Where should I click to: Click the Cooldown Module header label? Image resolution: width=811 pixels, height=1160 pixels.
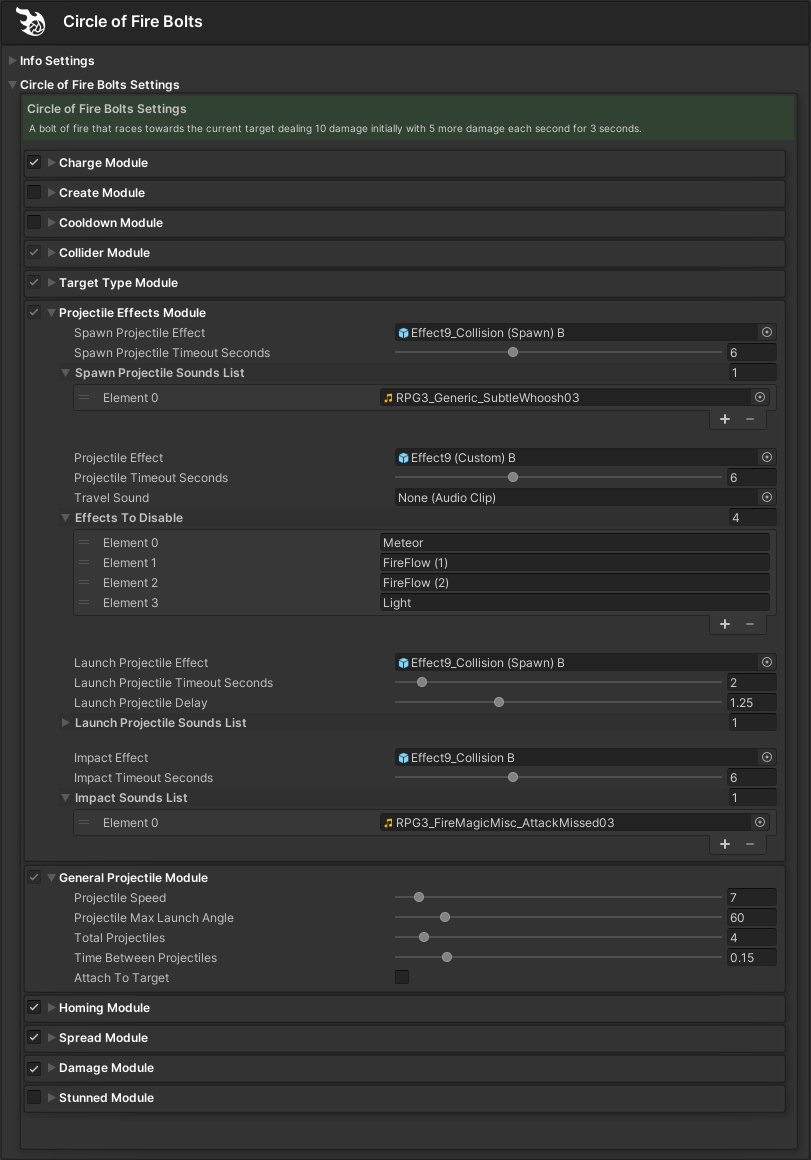[x=110, y=223]
